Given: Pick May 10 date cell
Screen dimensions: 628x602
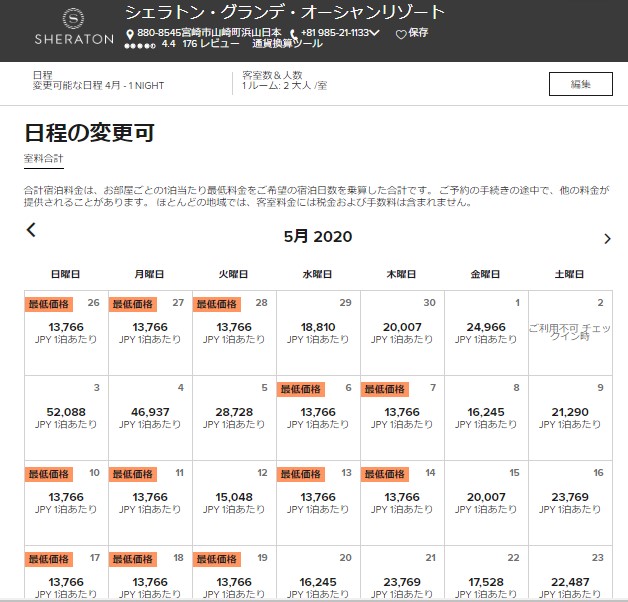Looking at the screenshot, I should [x=66, y=503].
